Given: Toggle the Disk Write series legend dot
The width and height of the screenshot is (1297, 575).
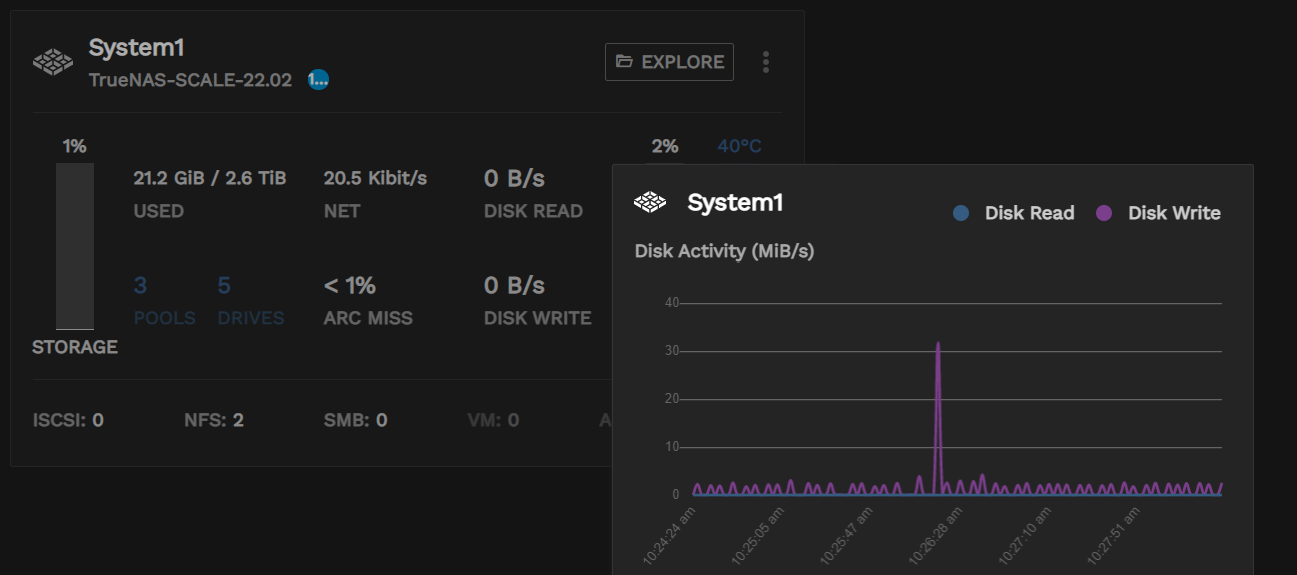Looking at the screenshot, I should (x=1104, y=213).
